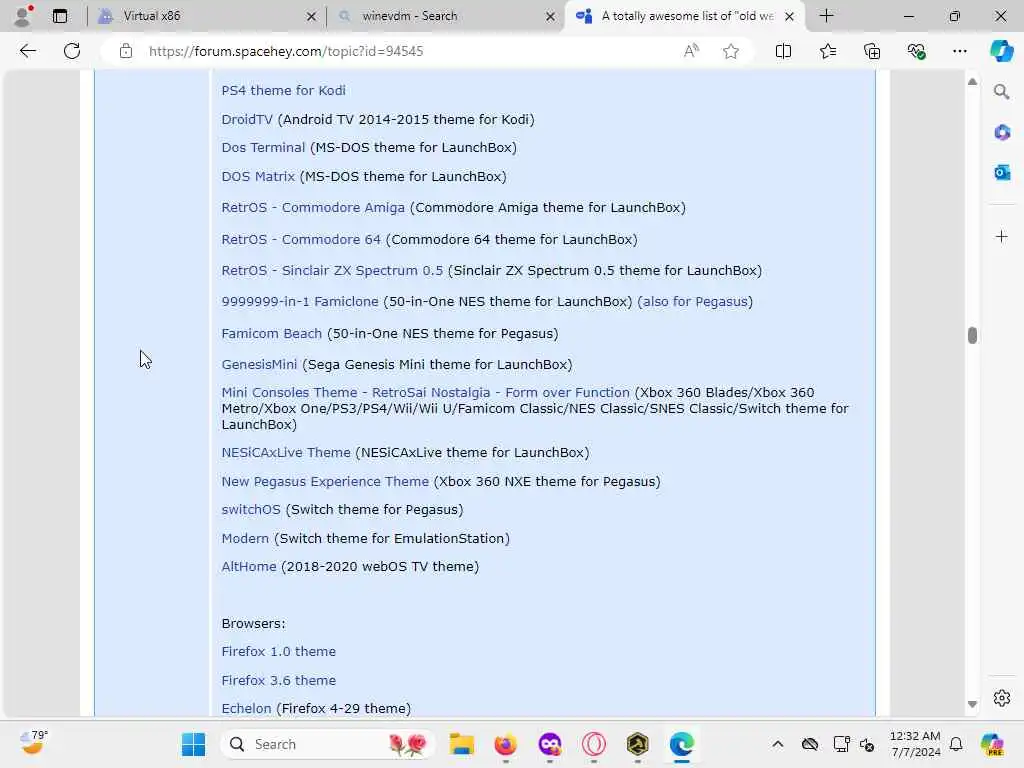The width and height of the screenshot is (1024, 768).
Task: Open RetrOS - Commodore 64 link
Action: click(301, 239)
